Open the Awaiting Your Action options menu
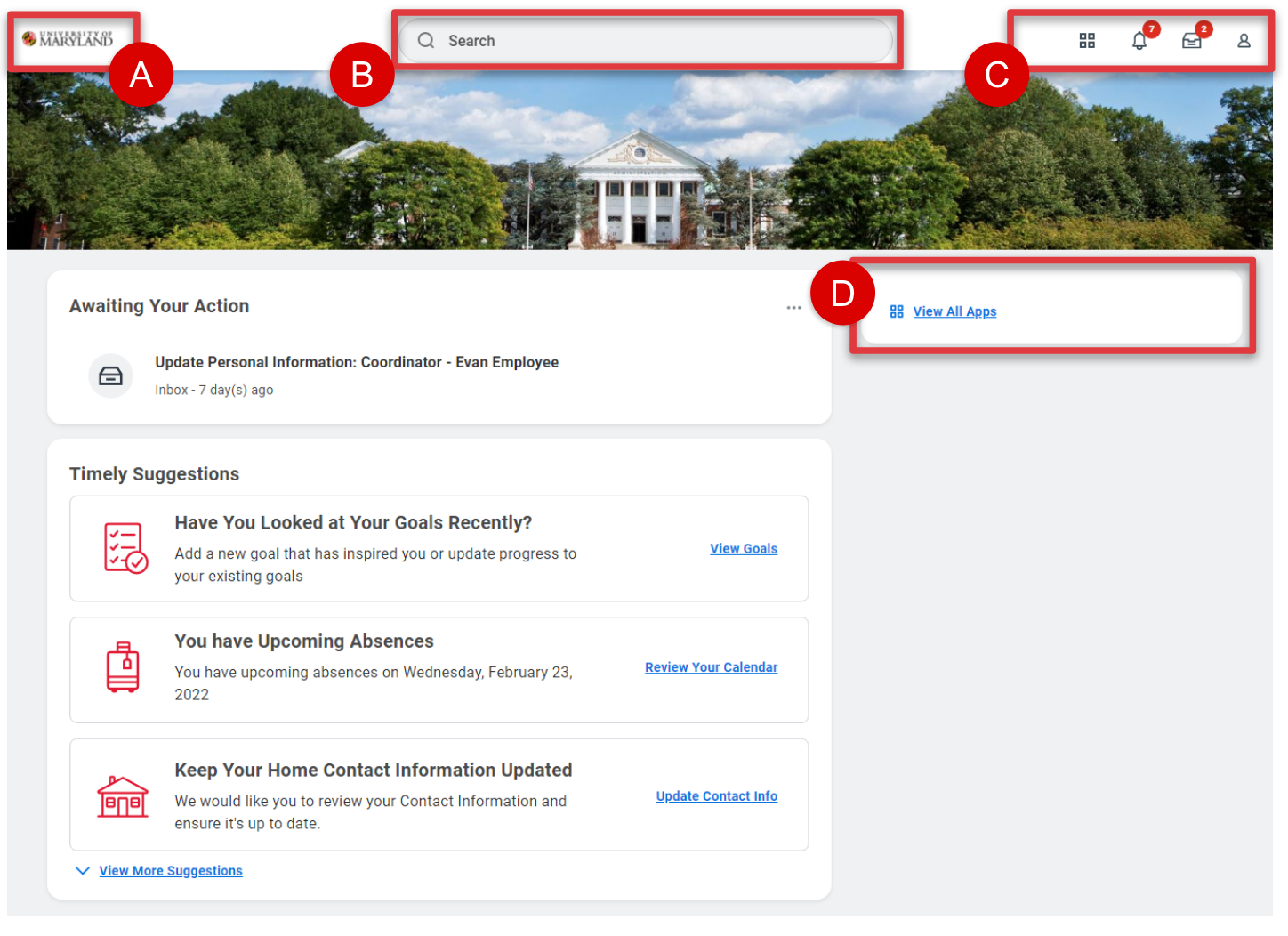 pyautogui.click(x=793, y=307)
